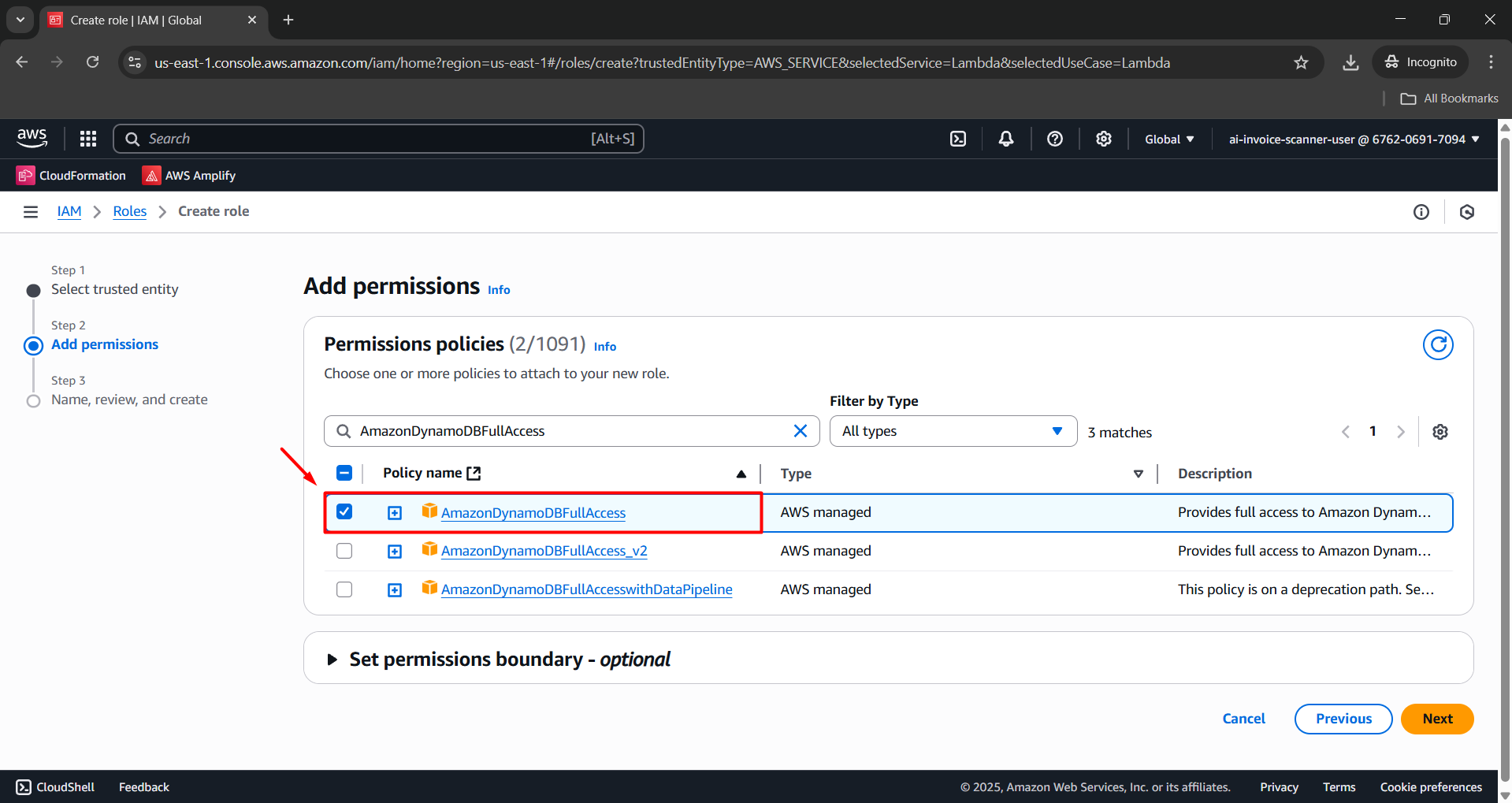This screenshot has height=803, width=1512.
Task: Check the AmazonDynamoDBFullAccesswithDataPipeline policy
Action: click(344, 589)
